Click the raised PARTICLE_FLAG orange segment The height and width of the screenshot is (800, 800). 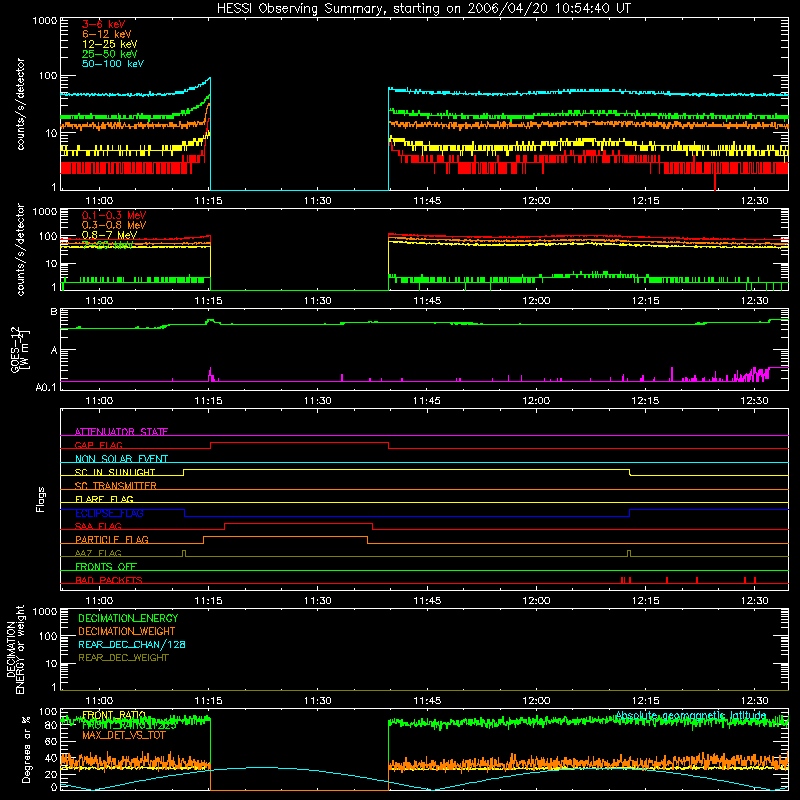point(285,537)
